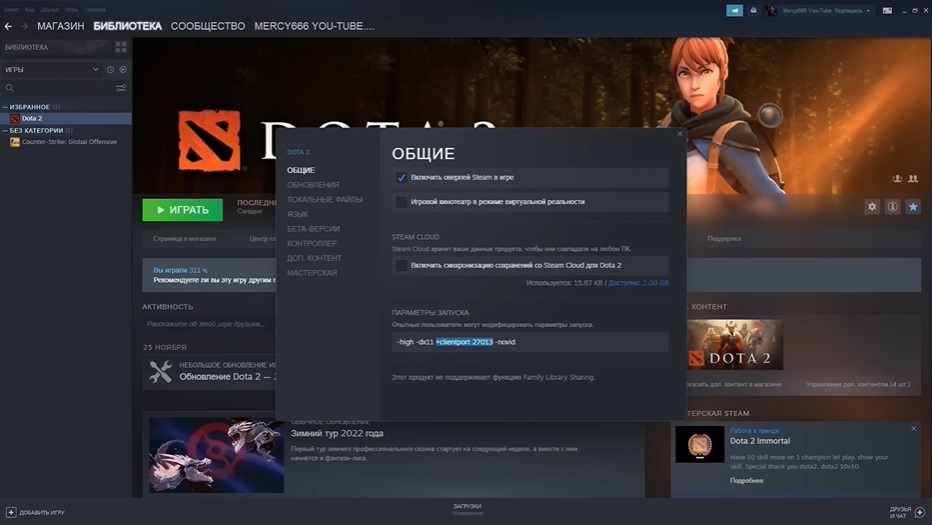Image resolution: width=932 pixels, height=525 pixels.
Task: Select Counter-Strike: Global Offensive in library
Action: (x=68, y=142)
